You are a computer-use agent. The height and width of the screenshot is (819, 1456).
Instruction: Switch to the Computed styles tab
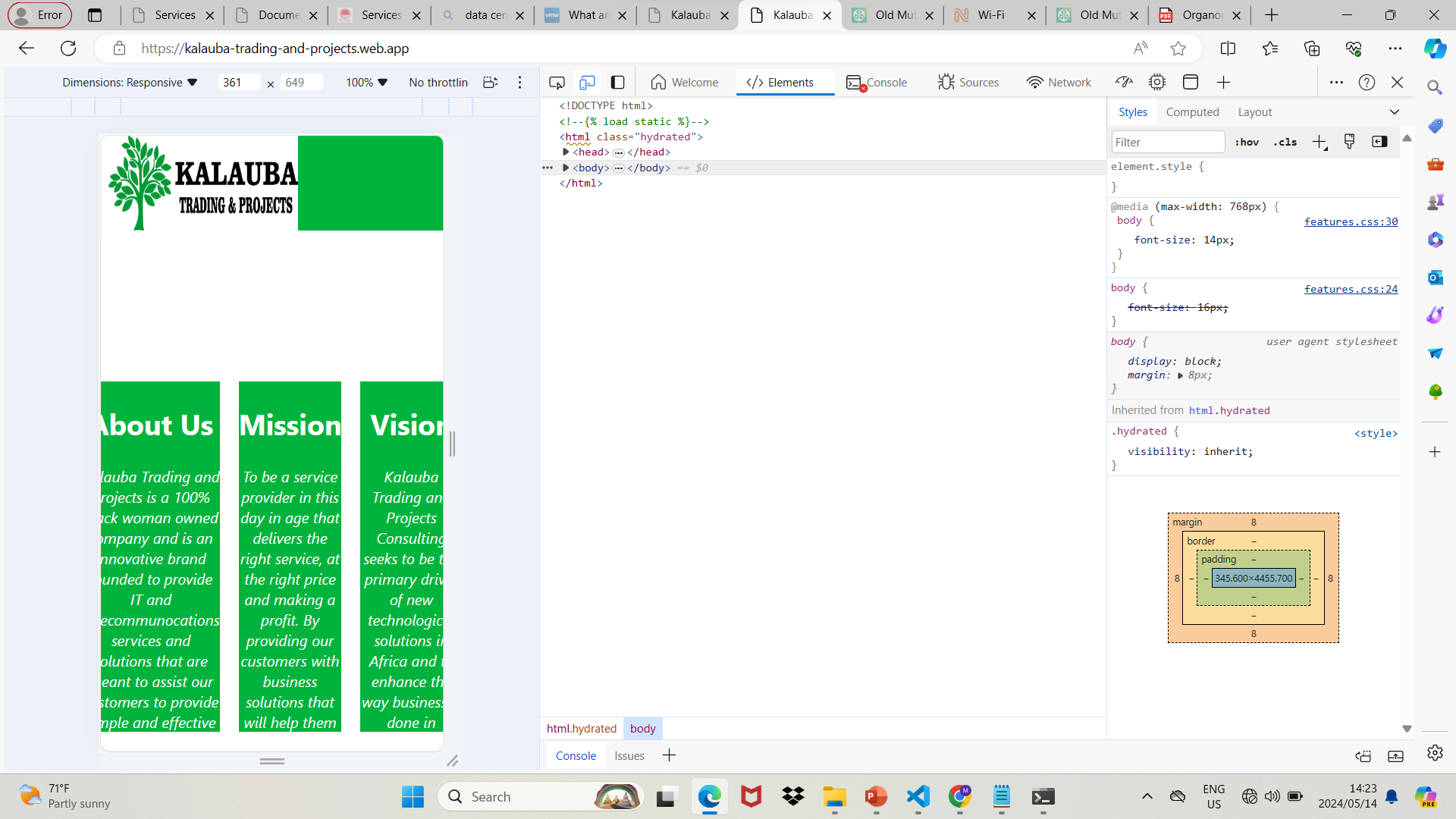click(1192, 111)
